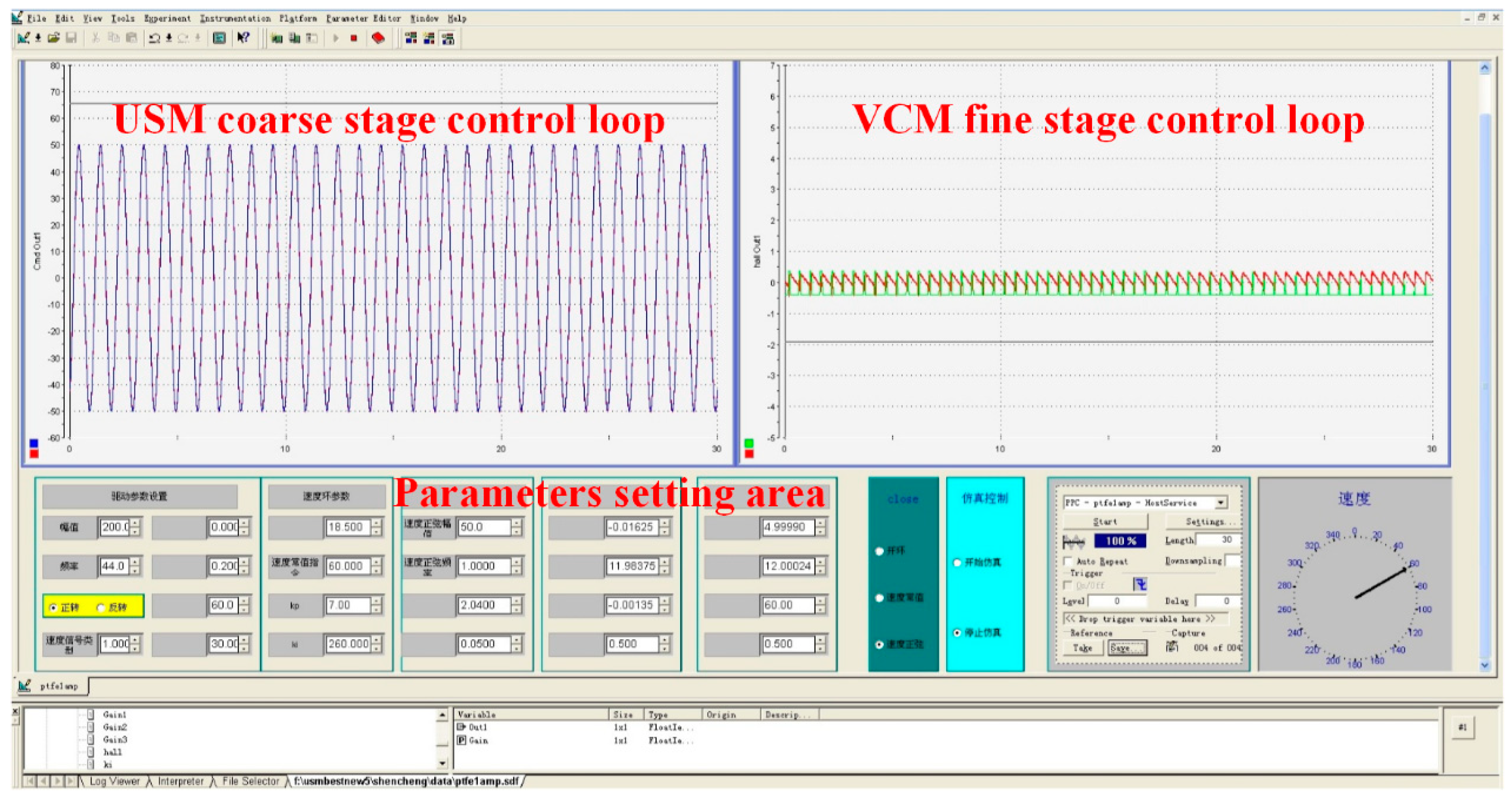This screenshot has width=1512, height=801.
Task: Click the context help arrow-question icon
Action: 243,39
